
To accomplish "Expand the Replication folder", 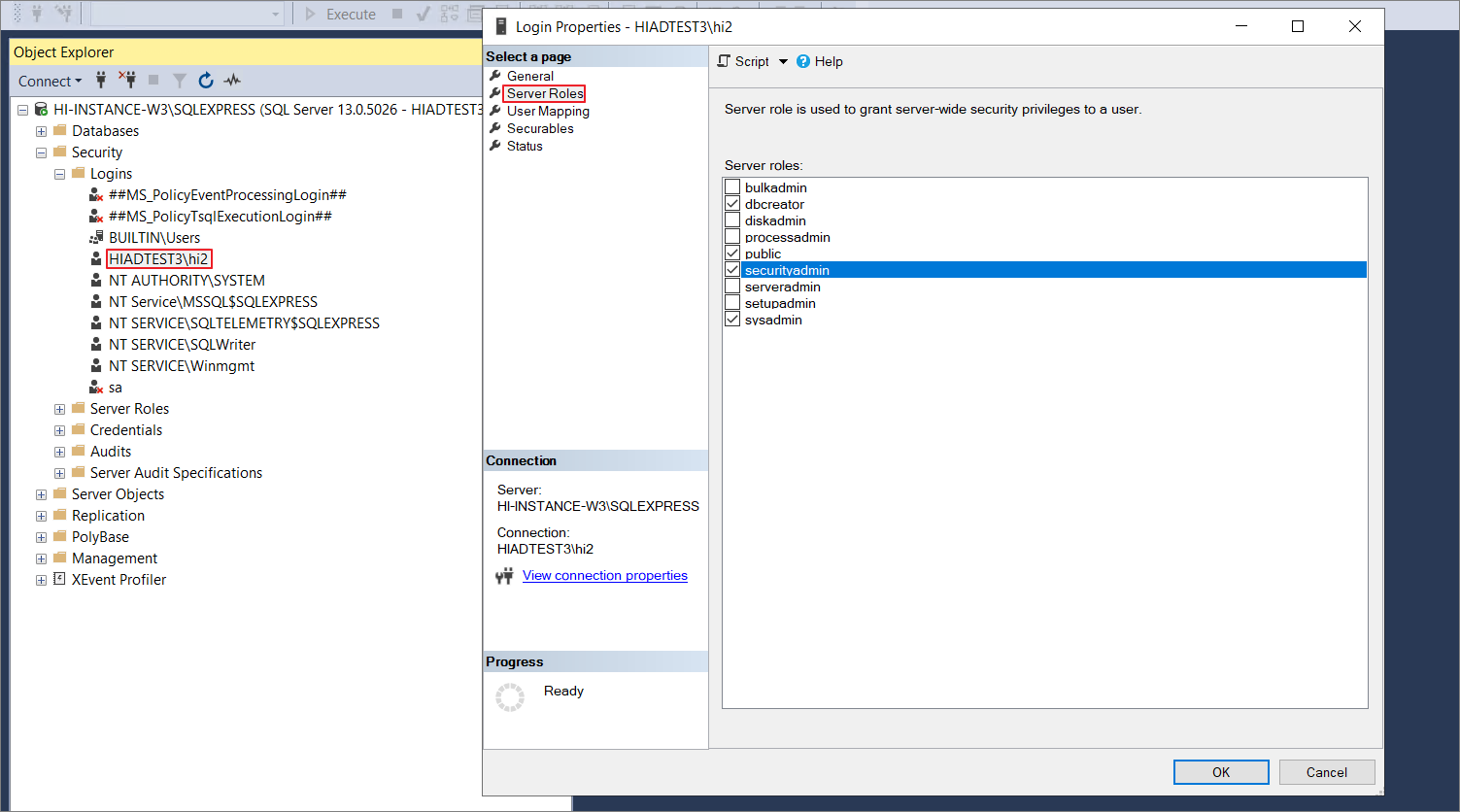I will [41, 516].
